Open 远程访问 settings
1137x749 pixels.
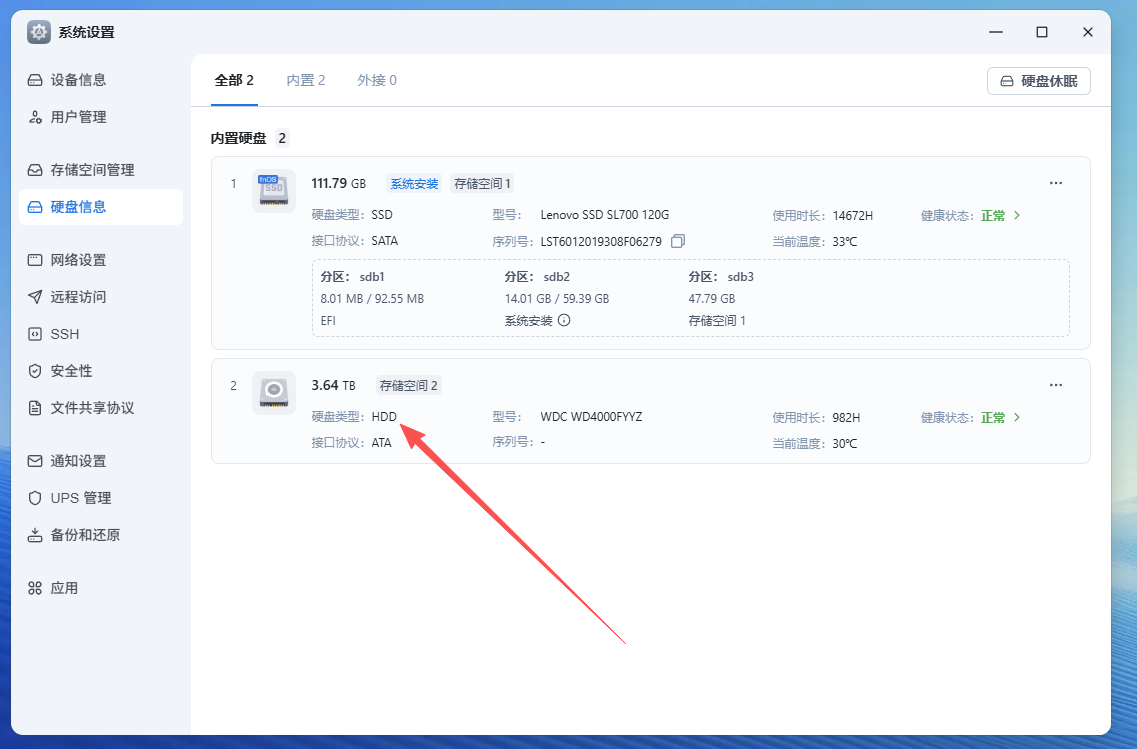tap(101, 297)
